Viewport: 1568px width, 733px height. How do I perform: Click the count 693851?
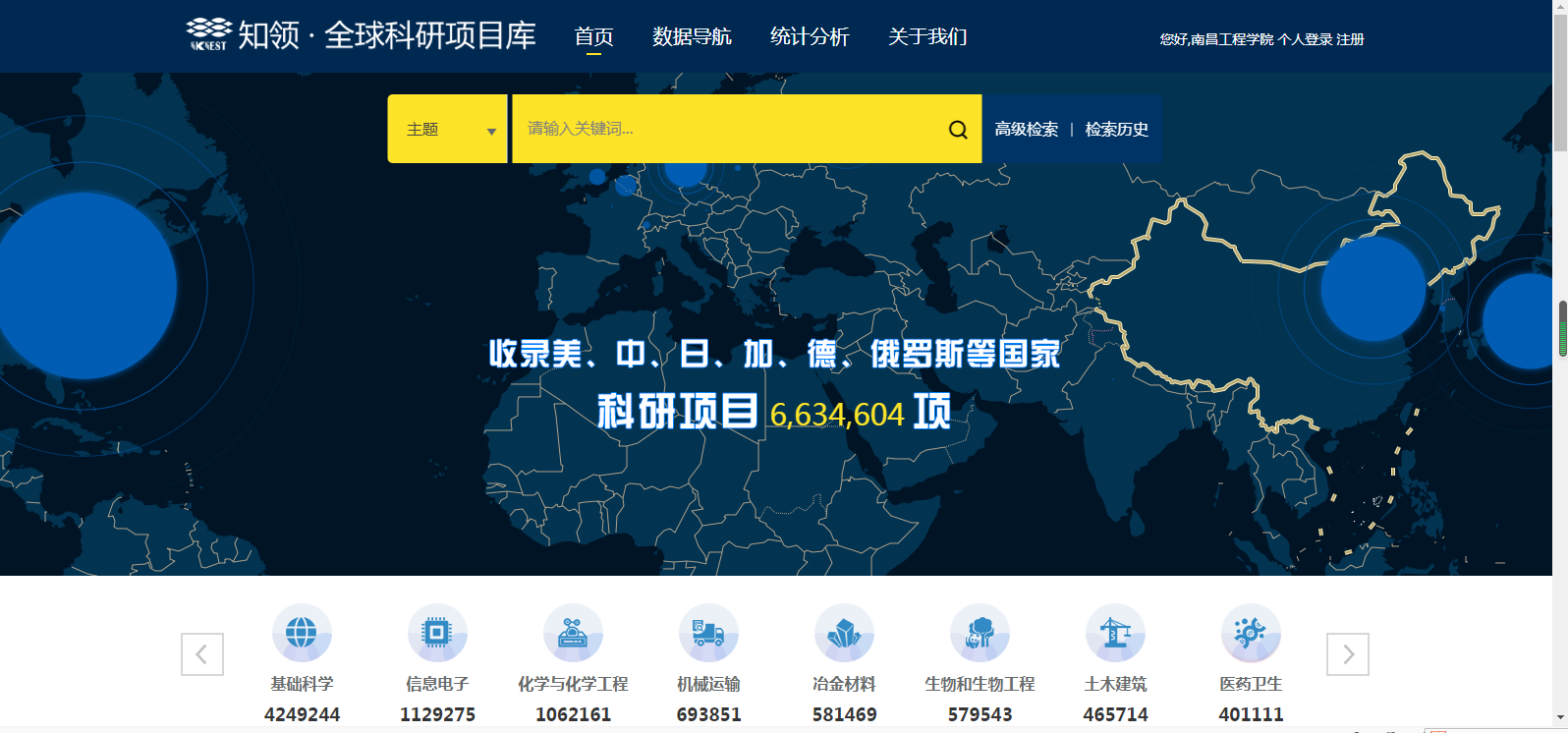click(x=708, y=714)
